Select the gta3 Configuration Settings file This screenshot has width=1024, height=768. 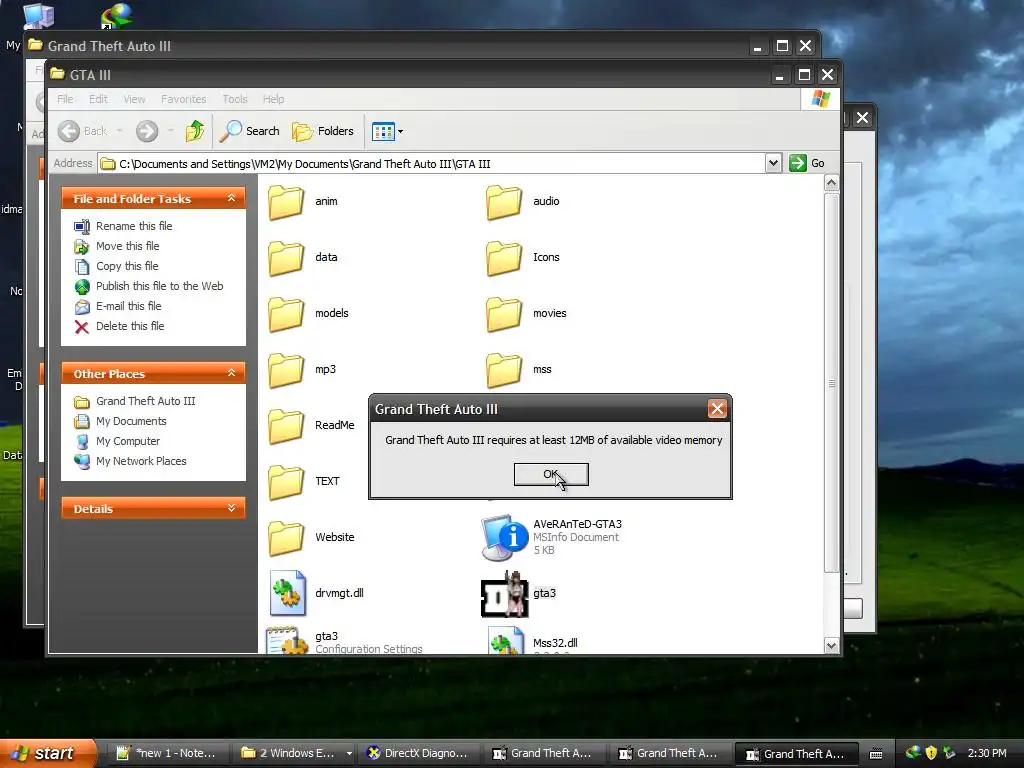click(x=344, y=641)
